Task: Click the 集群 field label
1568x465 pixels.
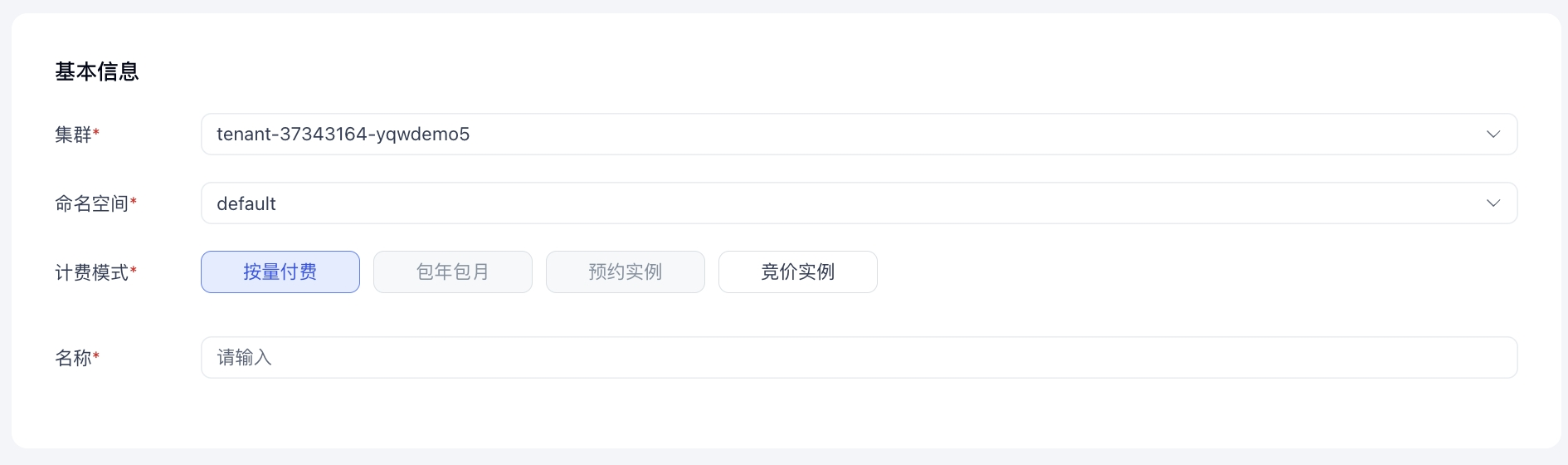Action: [x=73, y=135]
